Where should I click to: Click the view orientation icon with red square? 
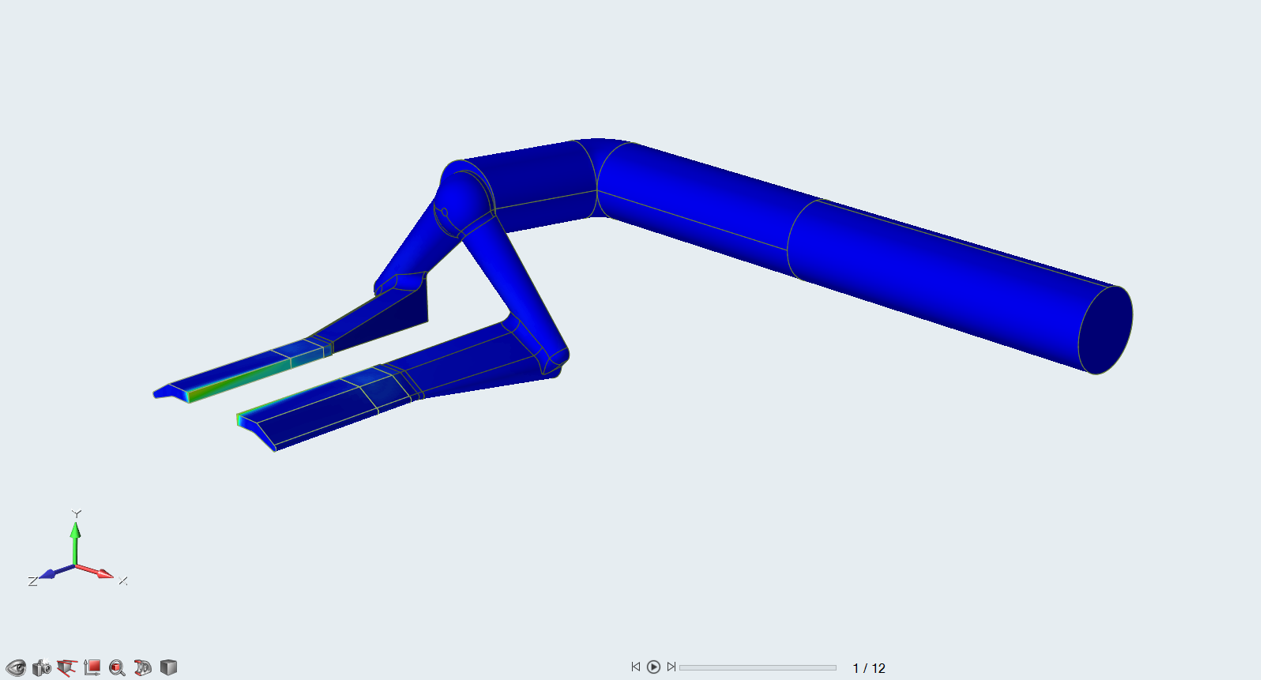pos(92,668)
